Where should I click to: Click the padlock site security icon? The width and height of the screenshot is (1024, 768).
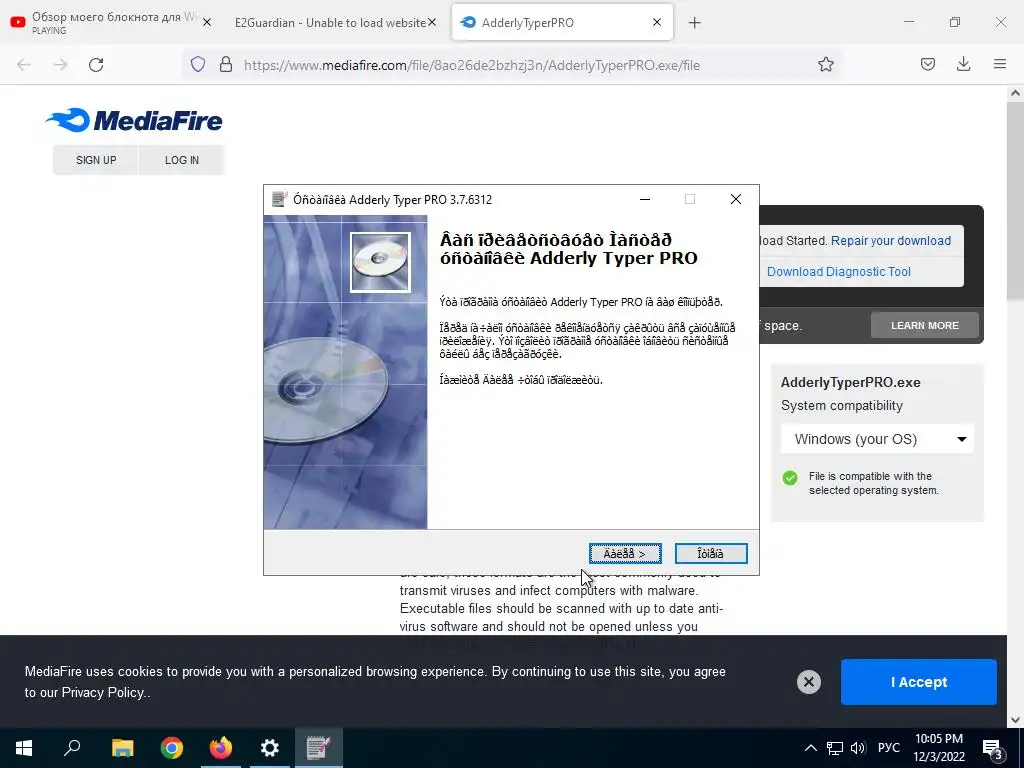226,65
